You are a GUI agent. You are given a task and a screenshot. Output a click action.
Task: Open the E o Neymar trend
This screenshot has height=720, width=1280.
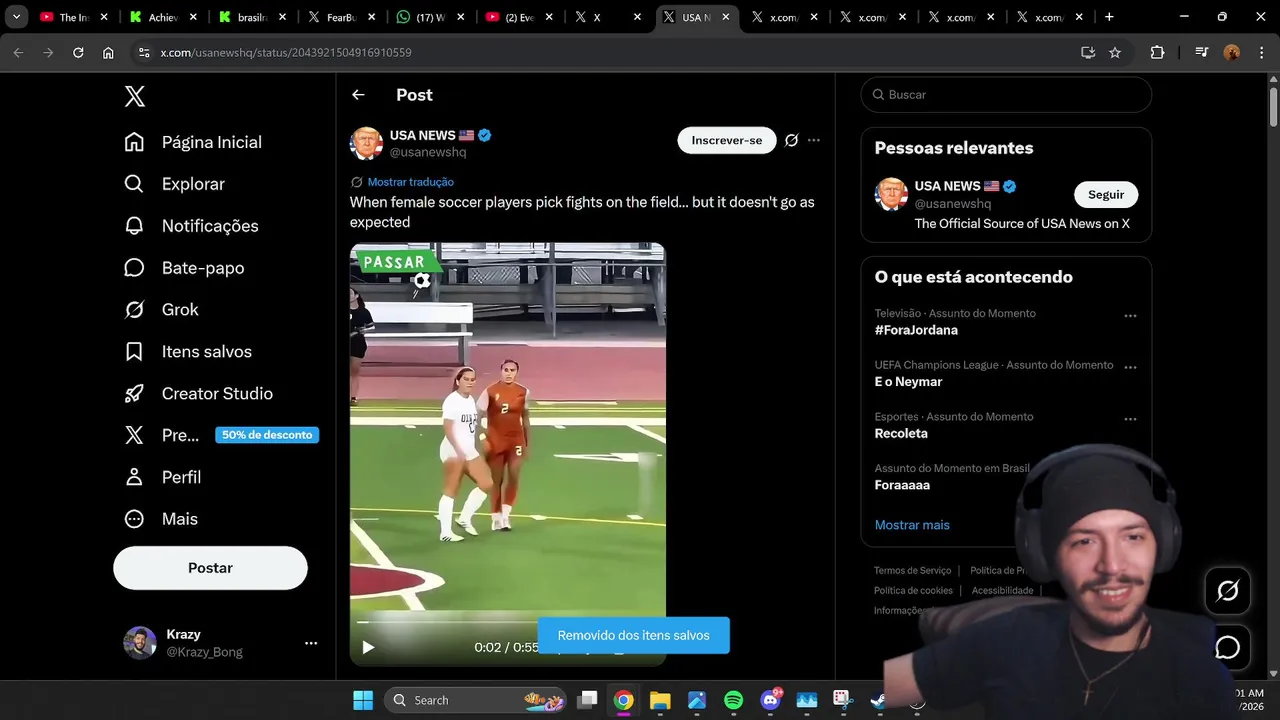click(908, 382)
